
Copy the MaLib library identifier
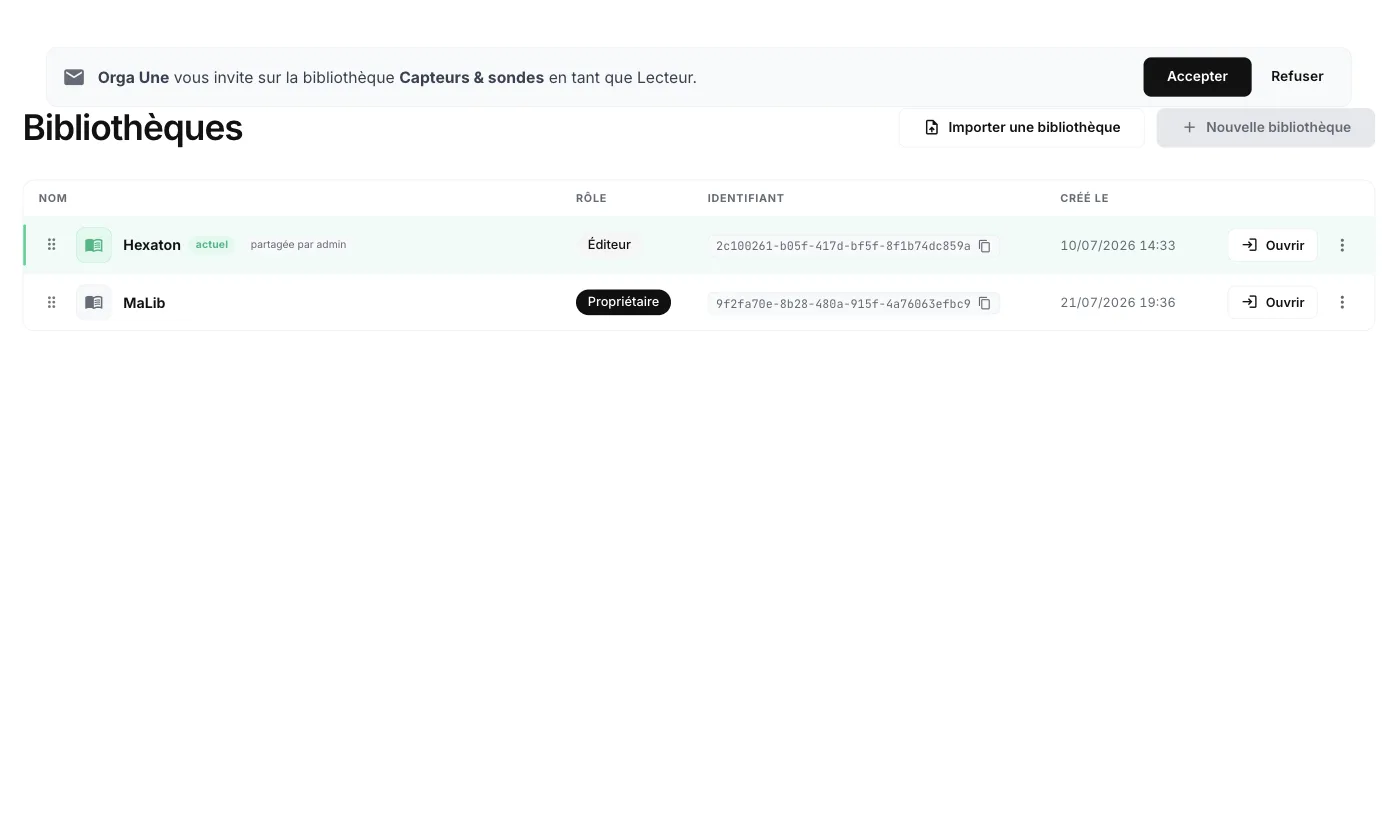point(984,303)
